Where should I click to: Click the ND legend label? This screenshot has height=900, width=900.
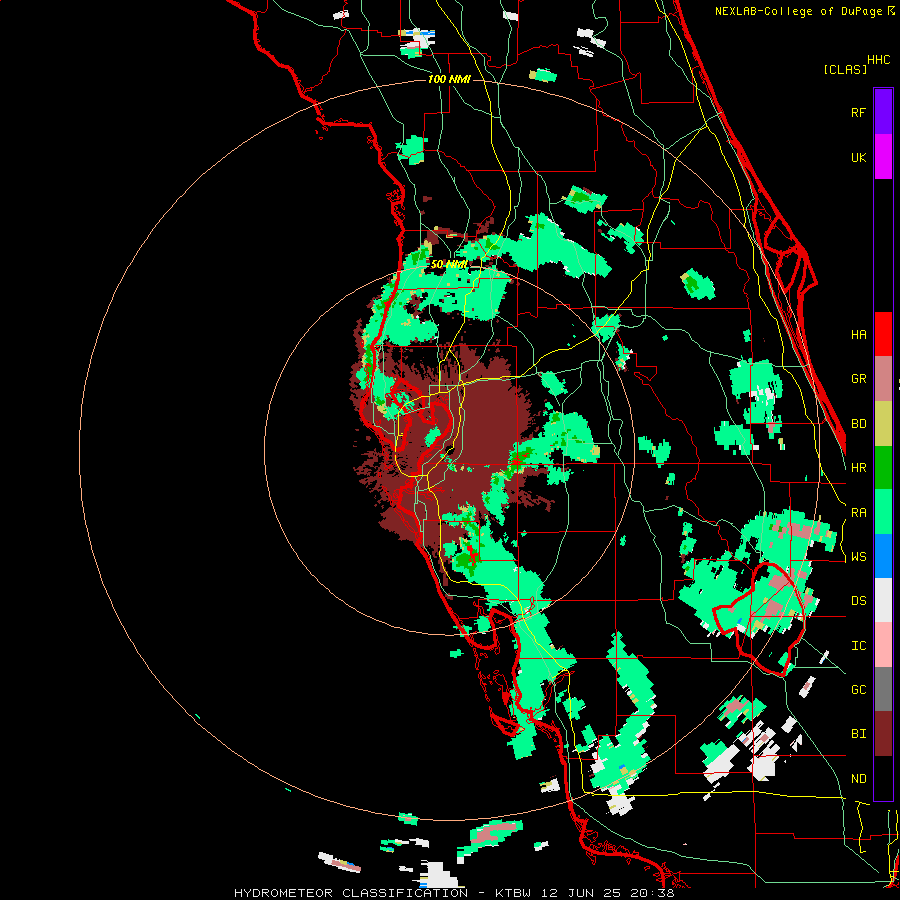click(x=858, y=779)
